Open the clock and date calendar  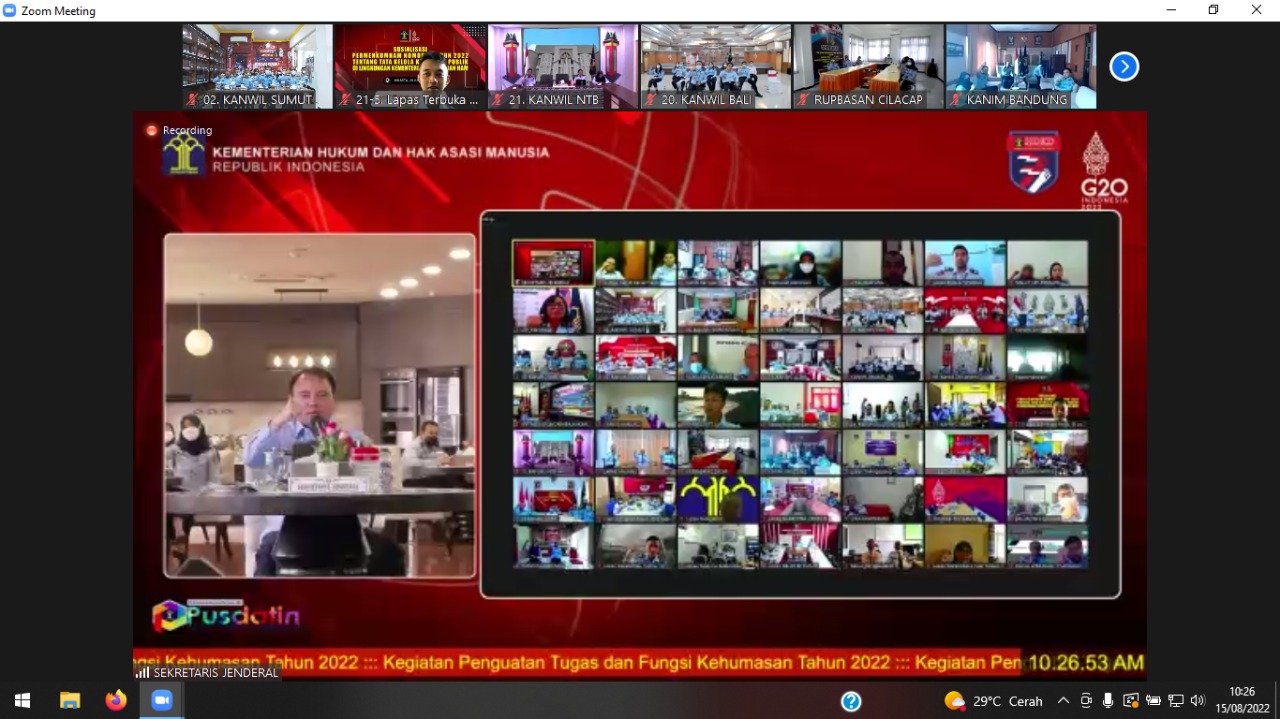1242,700
